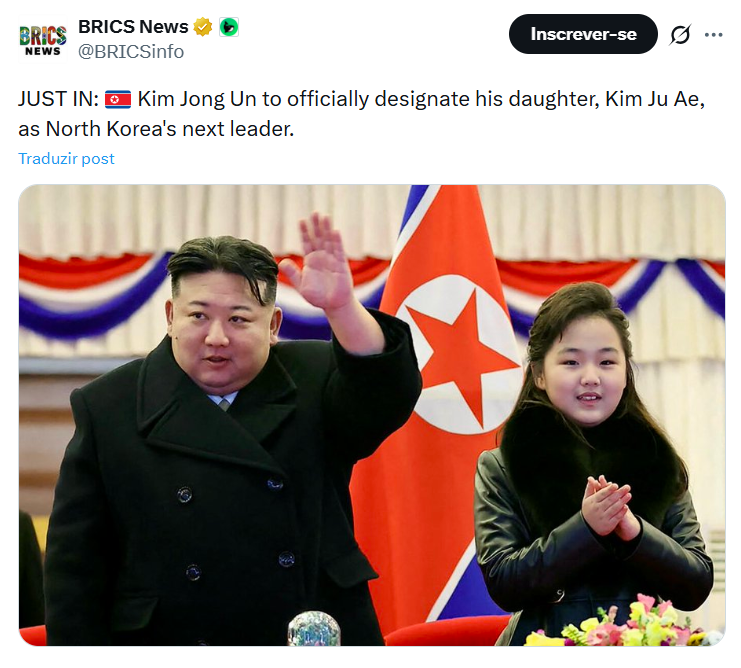
Task: Open the @BRICSinfo handle
Action: tap(131, 51)
